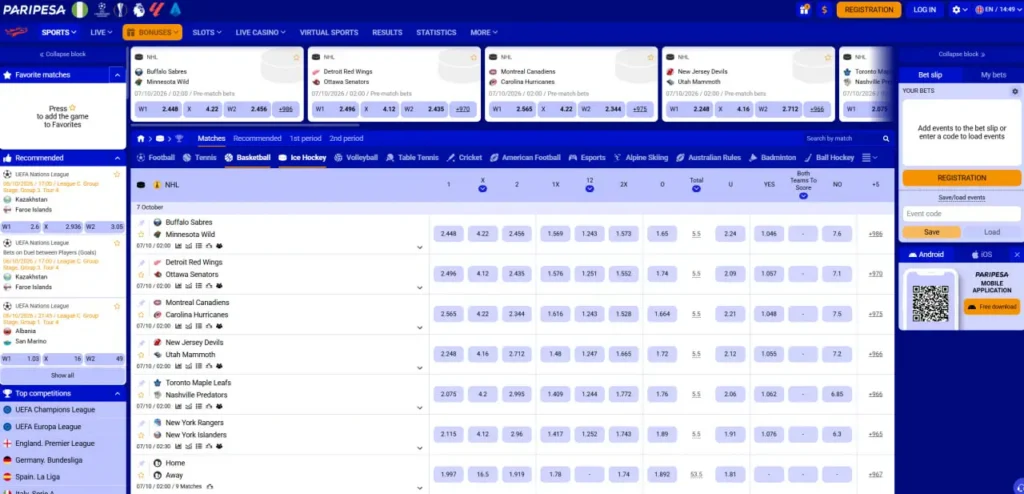Open the Sports dropdown menu
The width and height of the screenshot is (1024, 494).
59,32
